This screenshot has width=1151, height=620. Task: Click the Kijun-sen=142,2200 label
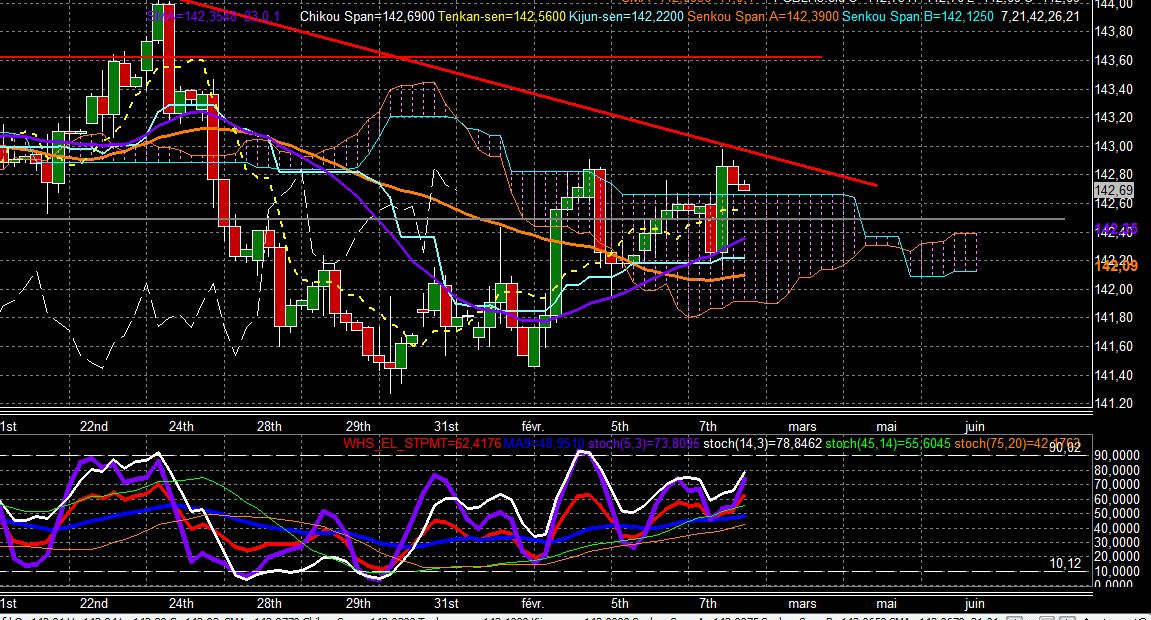(626, 16)
